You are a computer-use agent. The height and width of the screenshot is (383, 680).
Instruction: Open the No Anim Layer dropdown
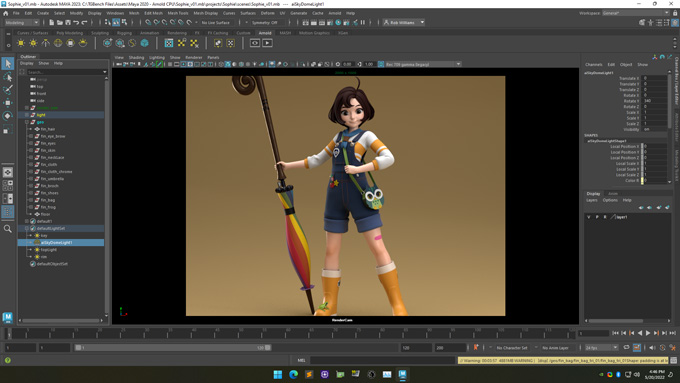pos(558,348)
